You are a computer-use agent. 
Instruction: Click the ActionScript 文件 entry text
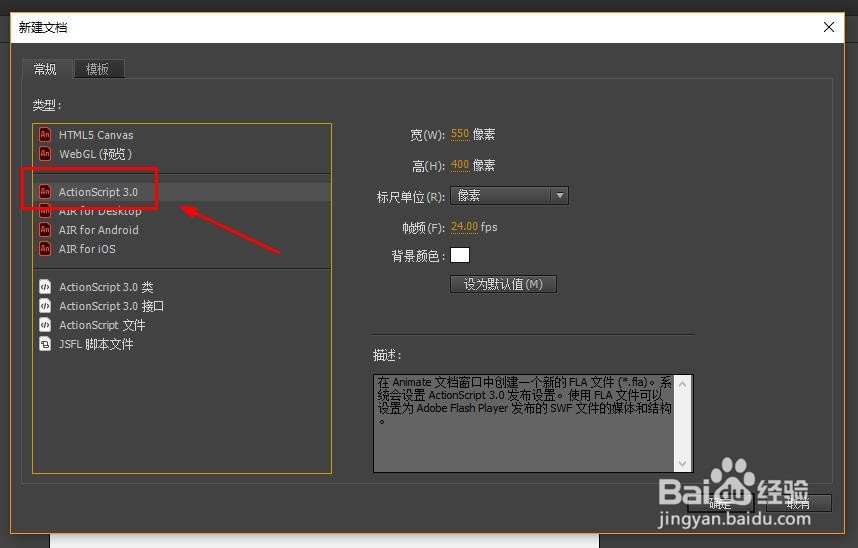coord(102,325)
